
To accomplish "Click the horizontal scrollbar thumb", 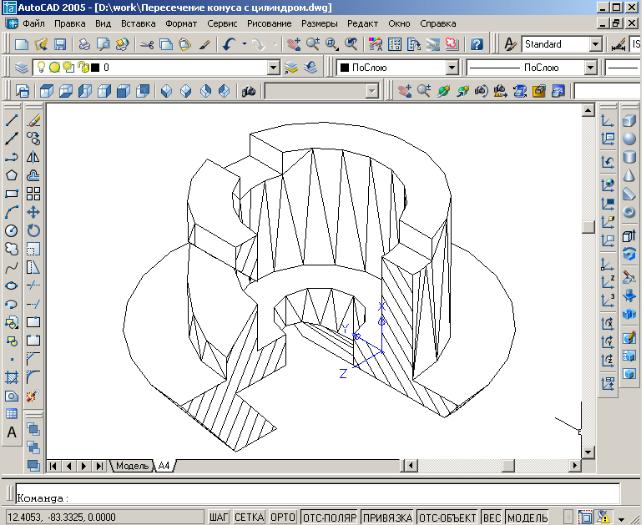I will tap(508, 466).
